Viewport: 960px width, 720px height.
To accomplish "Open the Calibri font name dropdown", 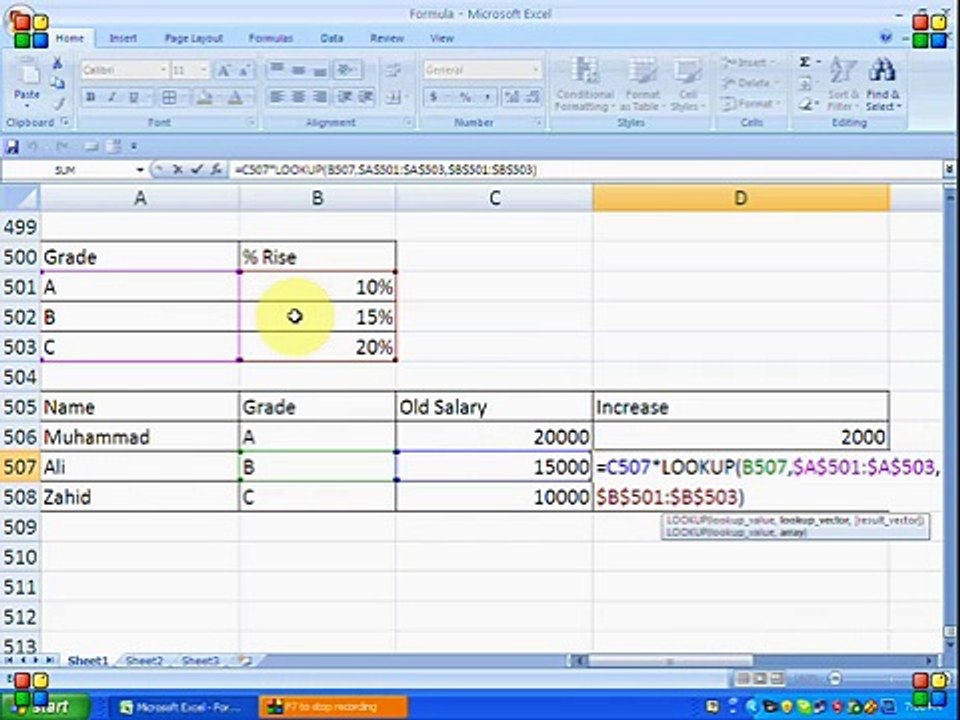I will point(163,70).
